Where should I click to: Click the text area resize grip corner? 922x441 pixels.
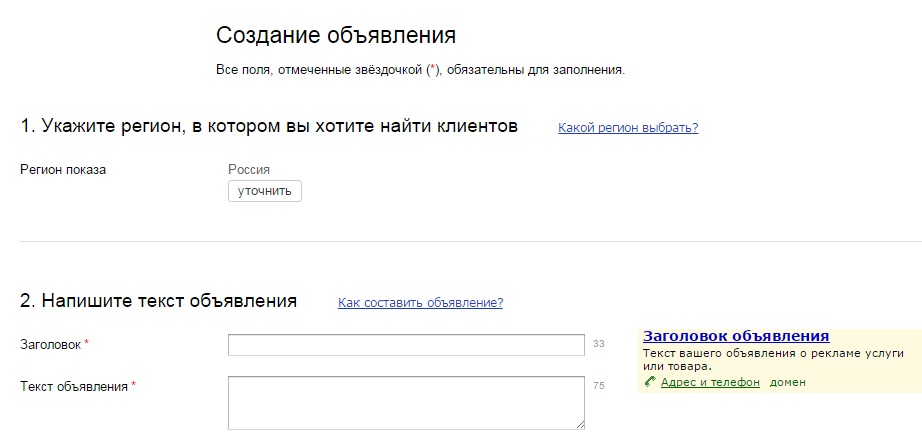pos(580,425)
